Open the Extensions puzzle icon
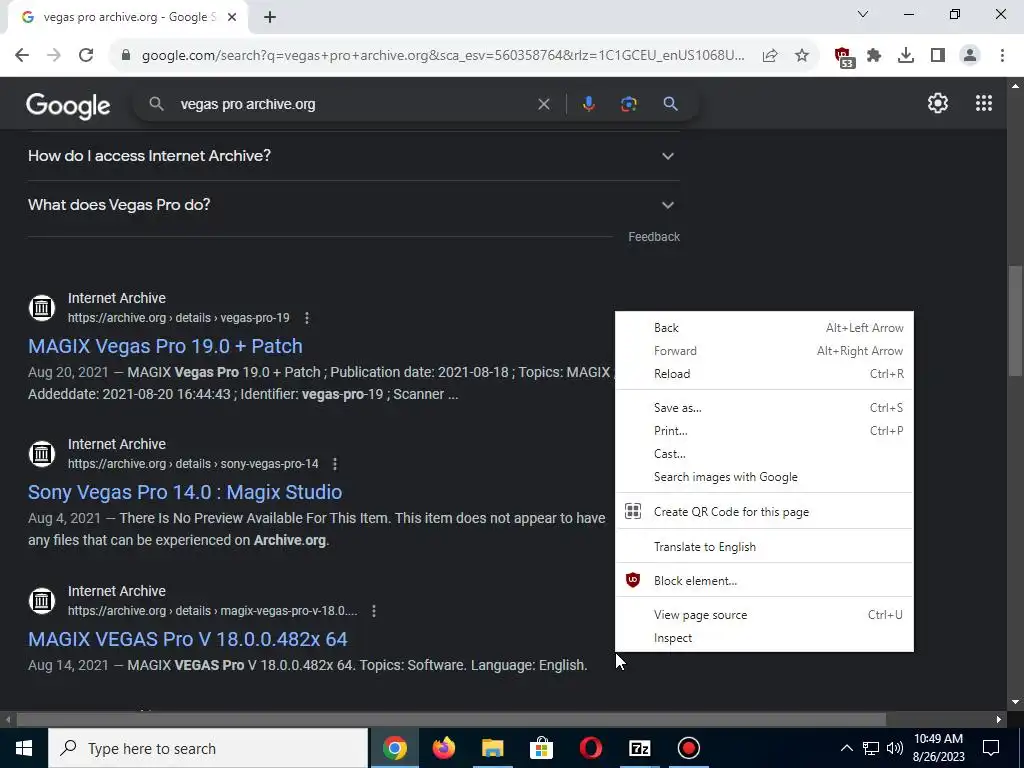Viewport: 1024px width, 768px height. click(x=874, y=56)
